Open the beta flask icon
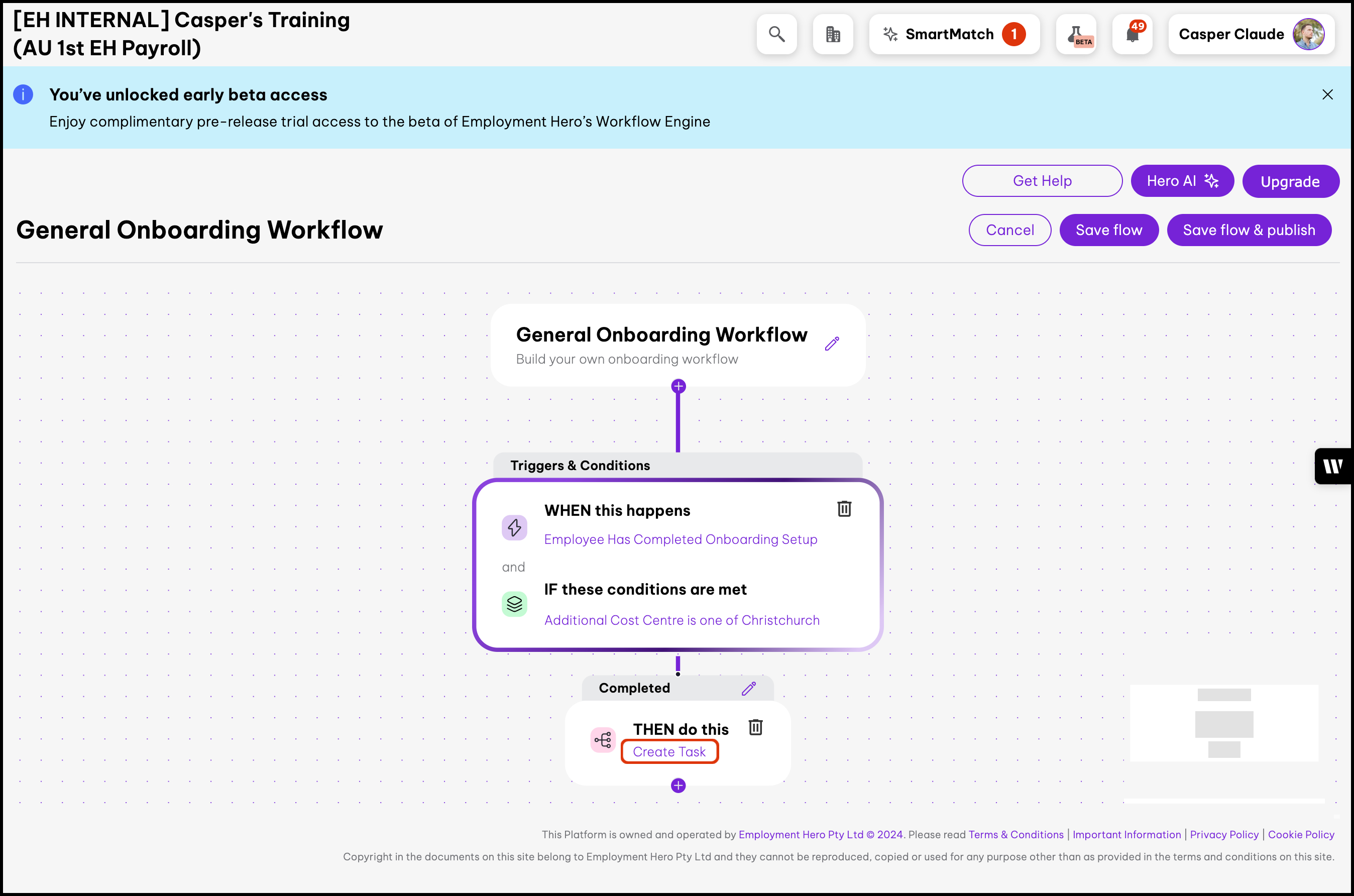Viewport: 1354px width, 896px height. coord(1076,34)
